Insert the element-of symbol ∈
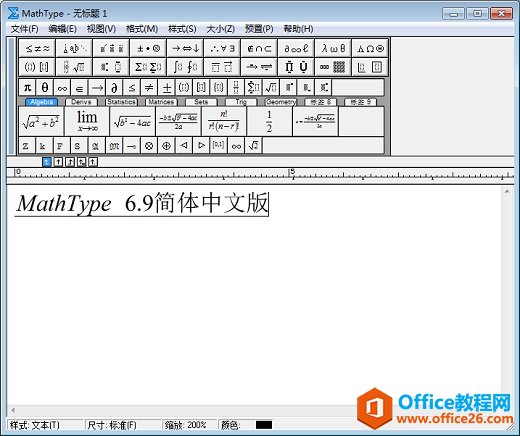Viewport: 520px width, 436px height. coord(79,88)
